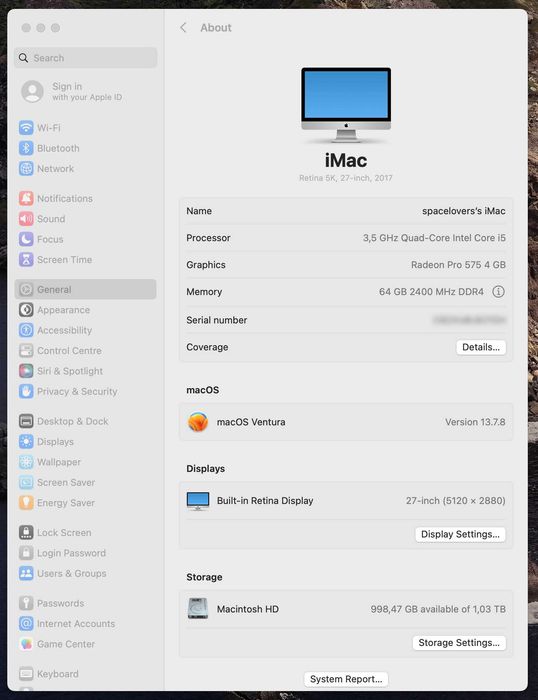Open the Users & Groups icon
538x700 pixels.
[x=26, y=573]
